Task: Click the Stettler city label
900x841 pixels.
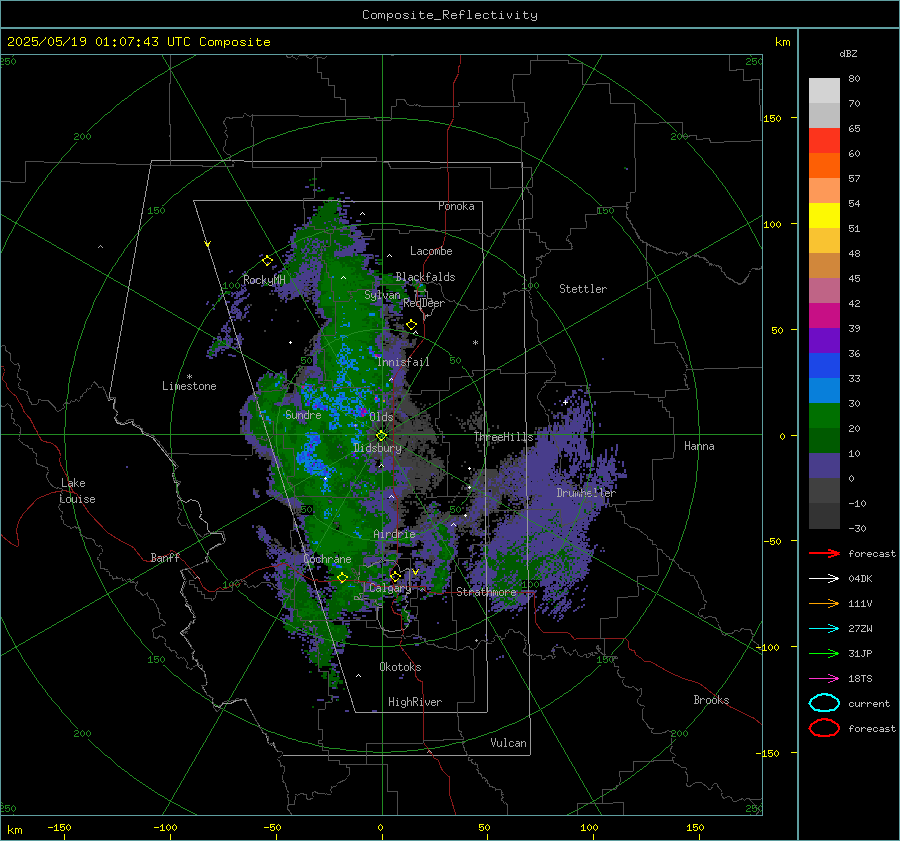Action: click(583, 289)
